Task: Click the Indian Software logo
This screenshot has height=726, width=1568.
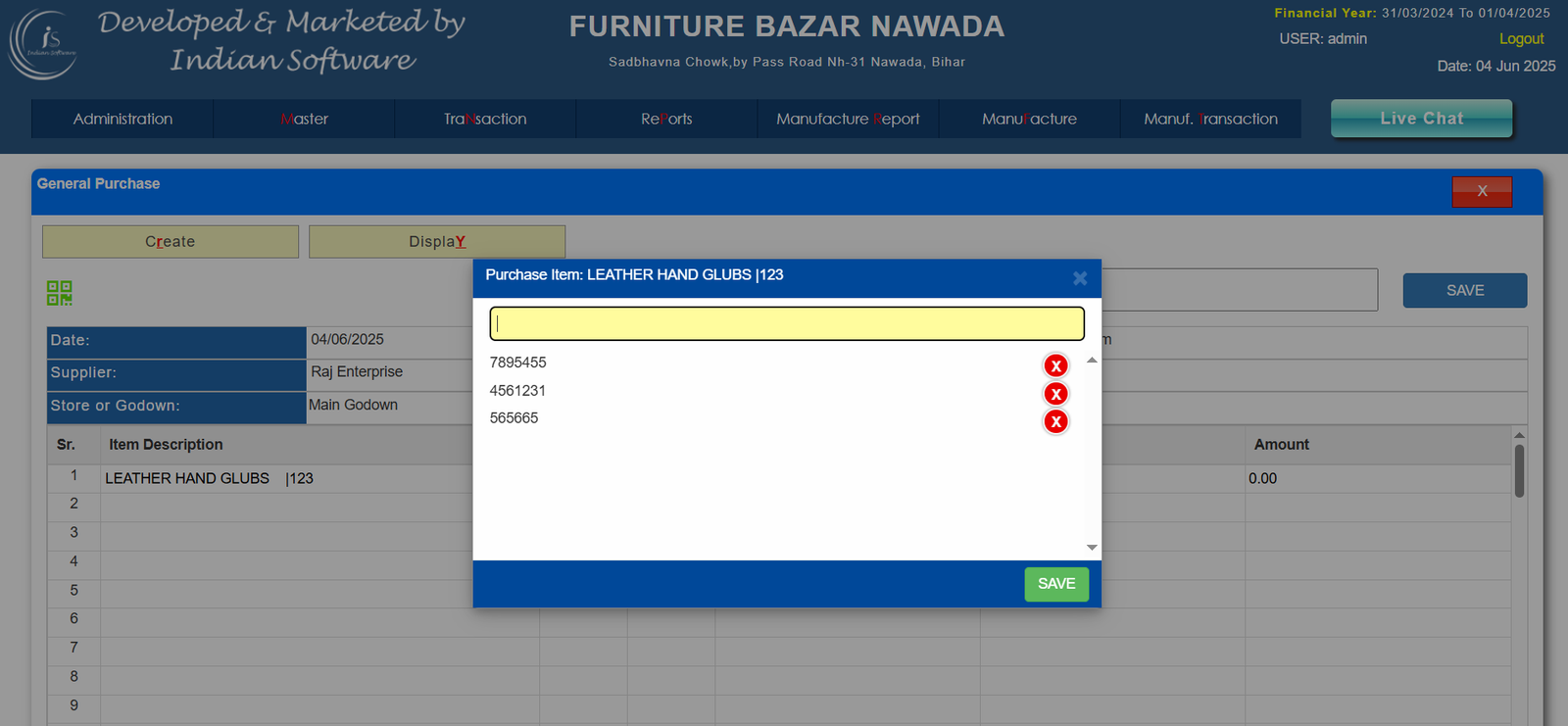Action: [43, 44]
